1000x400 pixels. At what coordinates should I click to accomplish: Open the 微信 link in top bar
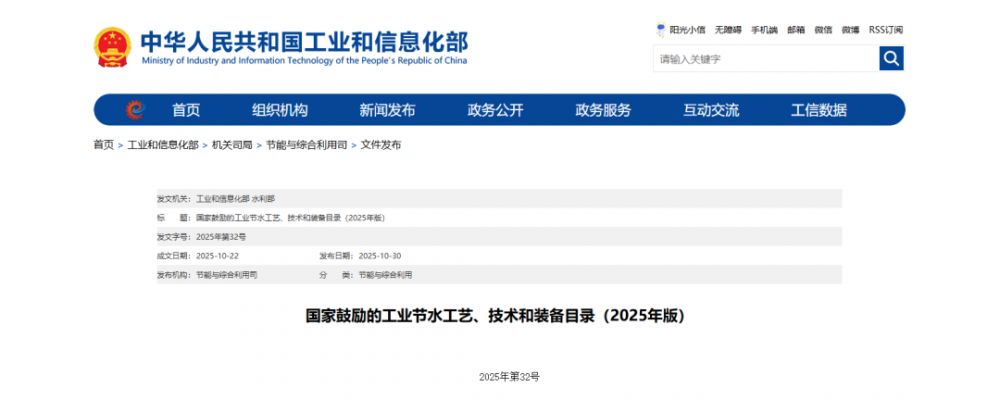(823, 30)
